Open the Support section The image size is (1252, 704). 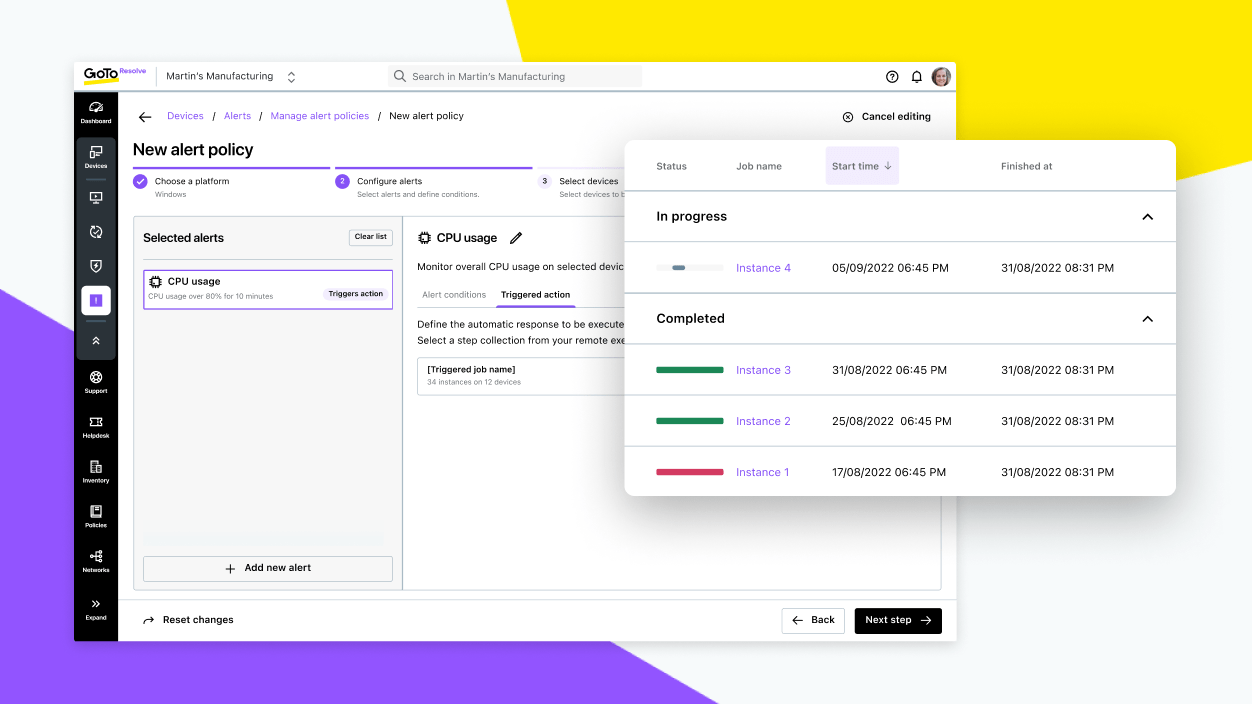coord(95,381)
